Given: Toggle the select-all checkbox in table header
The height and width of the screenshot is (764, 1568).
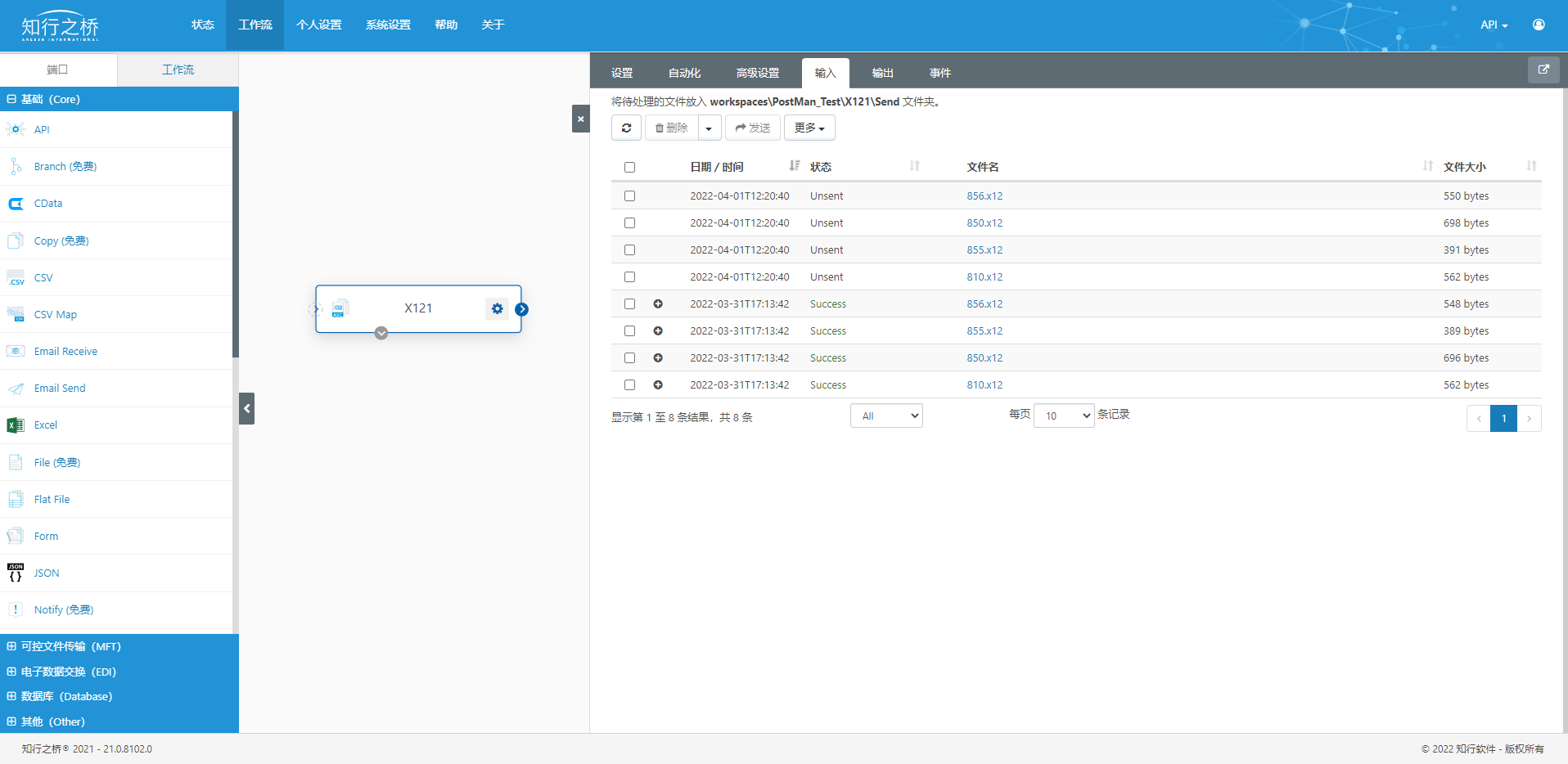Looking at the screenshot, I should (x=629, y=168).
